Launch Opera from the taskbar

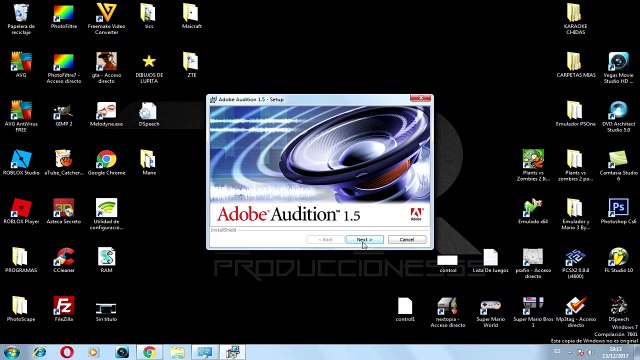67,352
